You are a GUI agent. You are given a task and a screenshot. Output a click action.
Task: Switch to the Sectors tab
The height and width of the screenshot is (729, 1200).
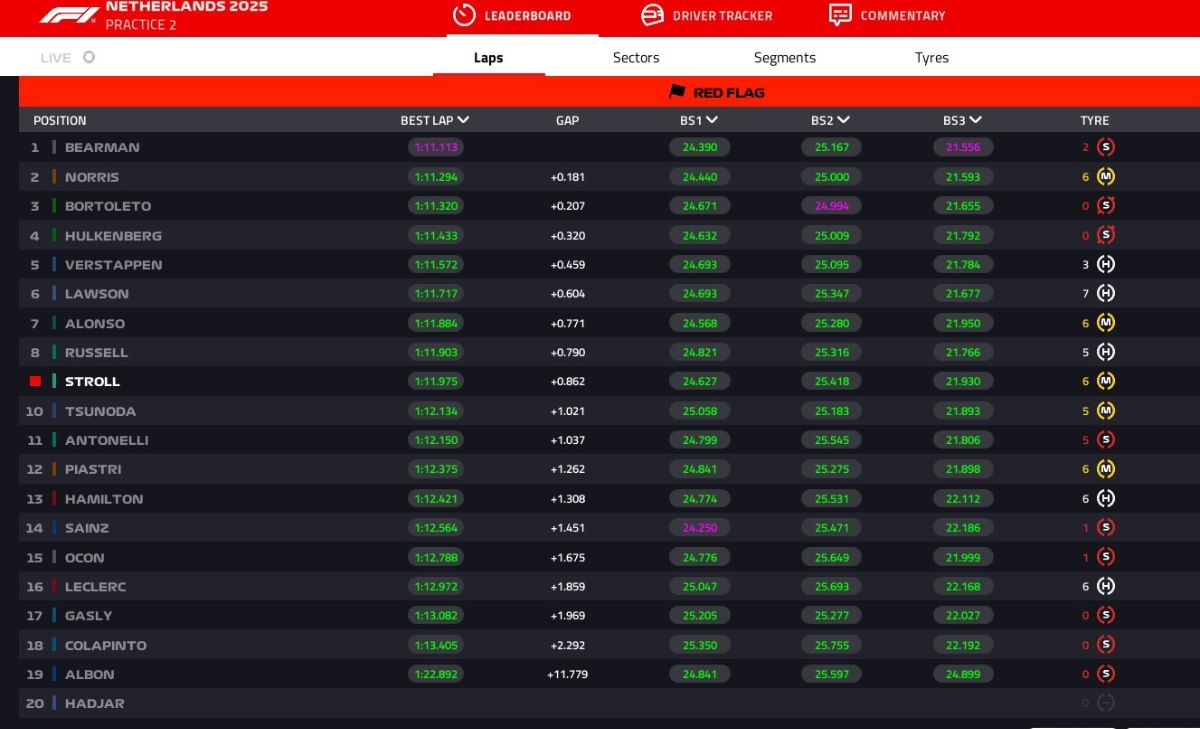[x=636, y=58]
